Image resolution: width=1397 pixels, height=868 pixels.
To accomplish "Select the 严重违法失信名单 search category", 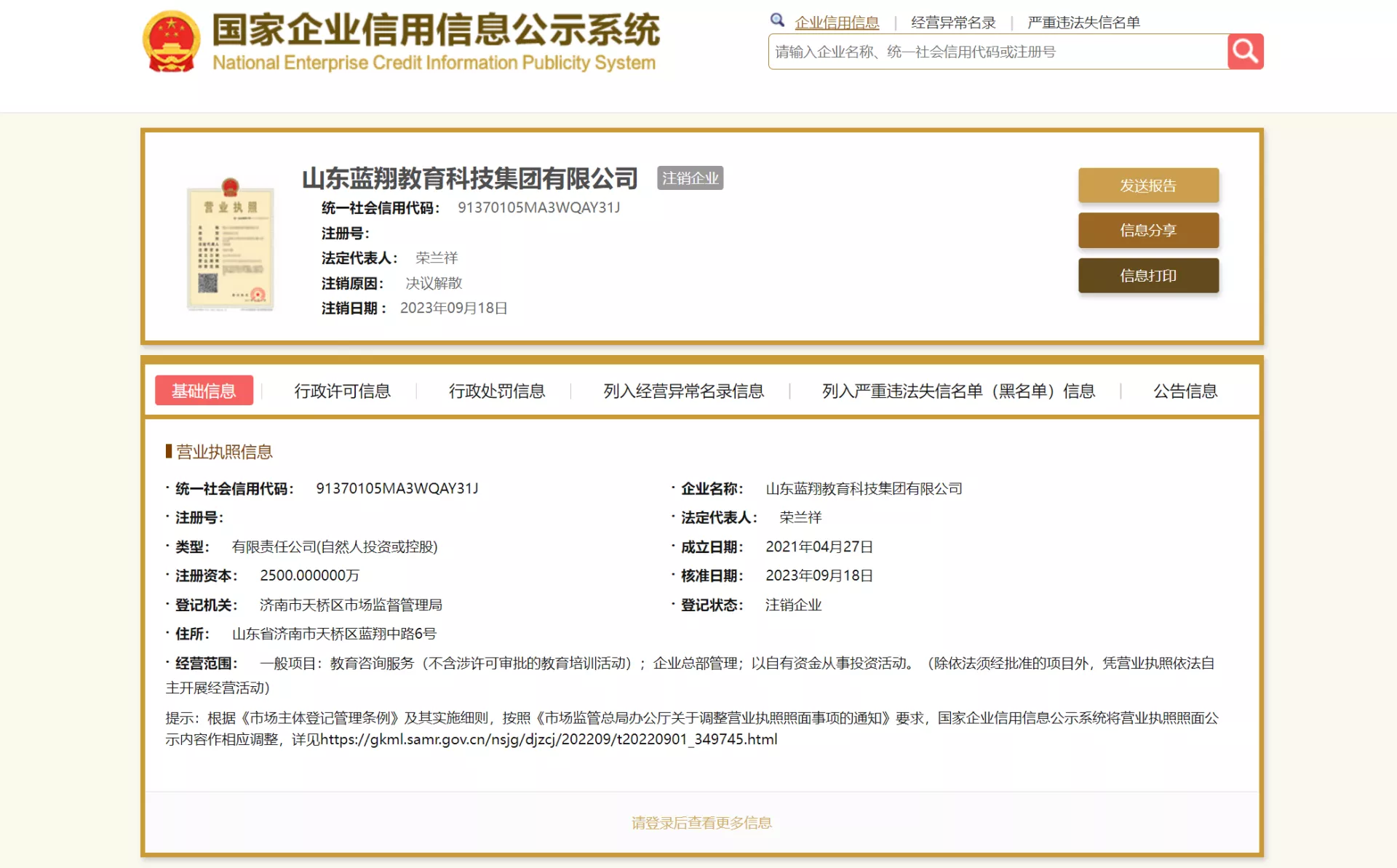I will (x=1083, y=23).
